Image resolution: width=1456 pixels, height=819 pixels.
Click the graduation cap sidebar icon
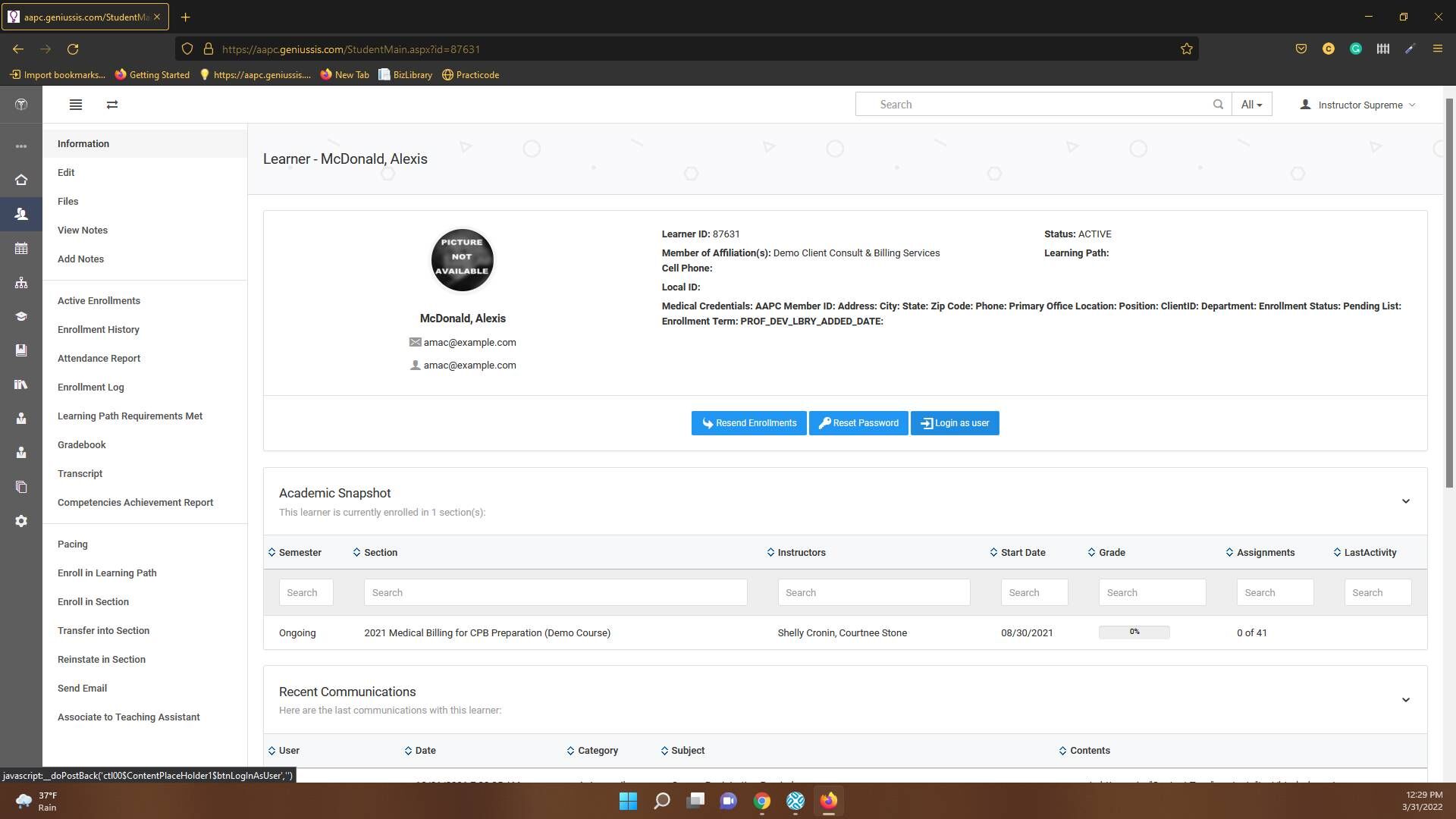[21, 317]
